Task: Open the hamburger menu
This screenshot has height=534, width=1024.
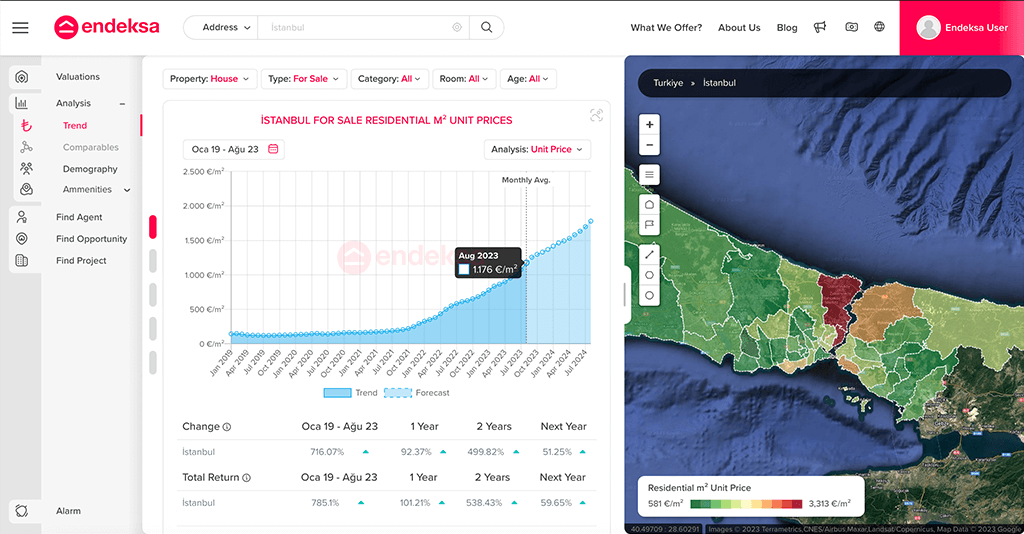Action: point(20,28)
